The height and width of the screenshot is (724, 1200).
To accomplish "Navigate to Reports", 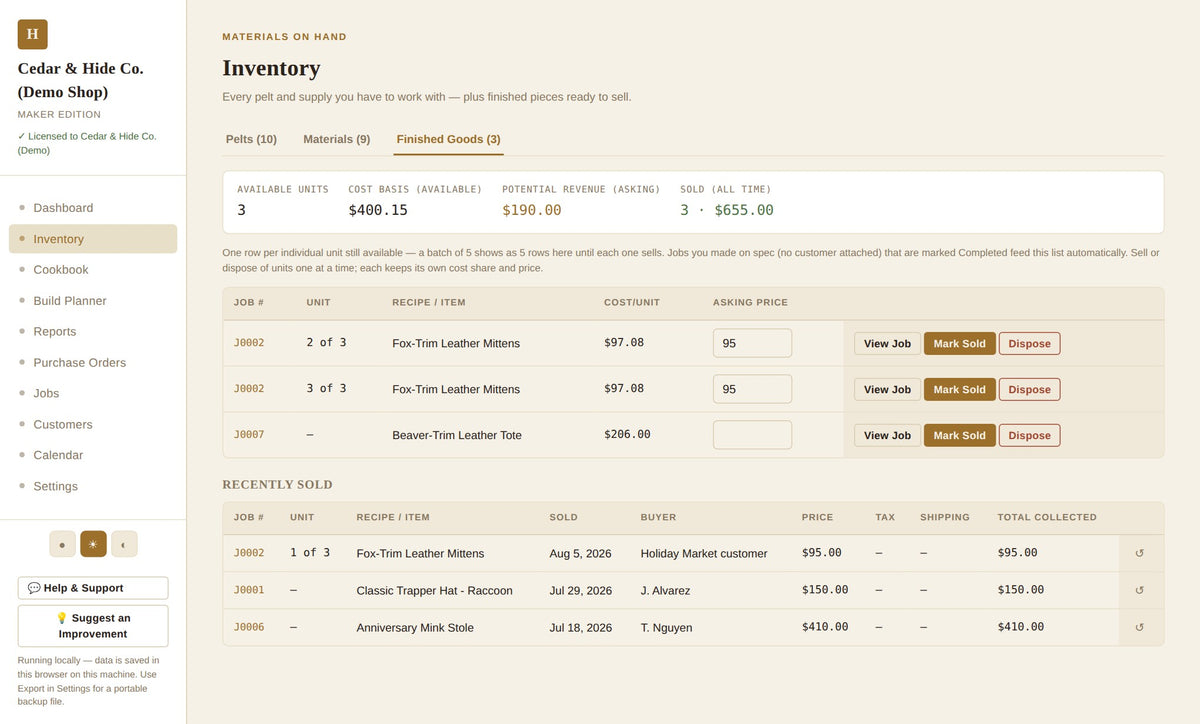I will pos(93,332).
